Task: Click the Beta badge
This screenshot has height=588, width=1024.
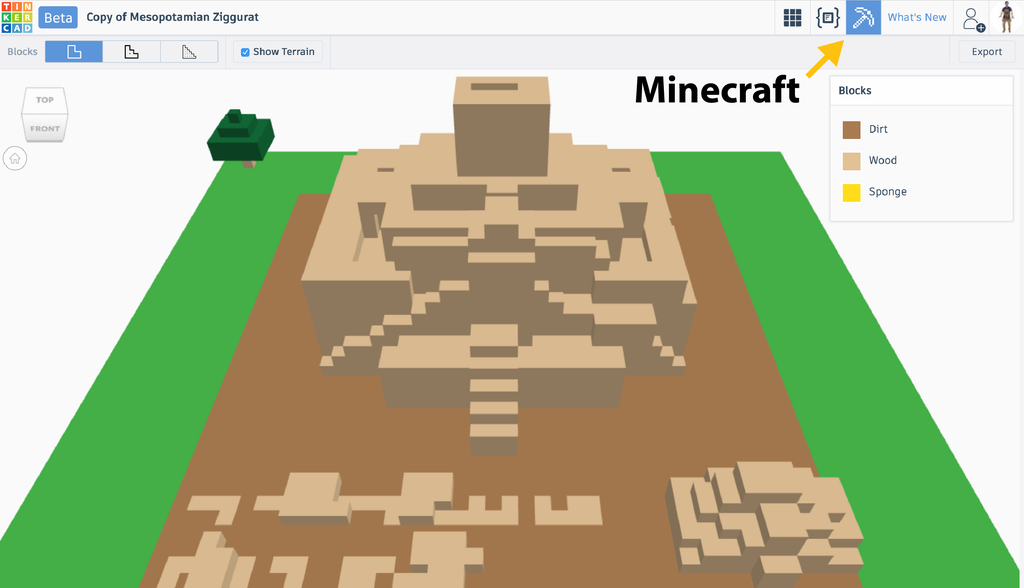Action: click(x=58, y=18)
